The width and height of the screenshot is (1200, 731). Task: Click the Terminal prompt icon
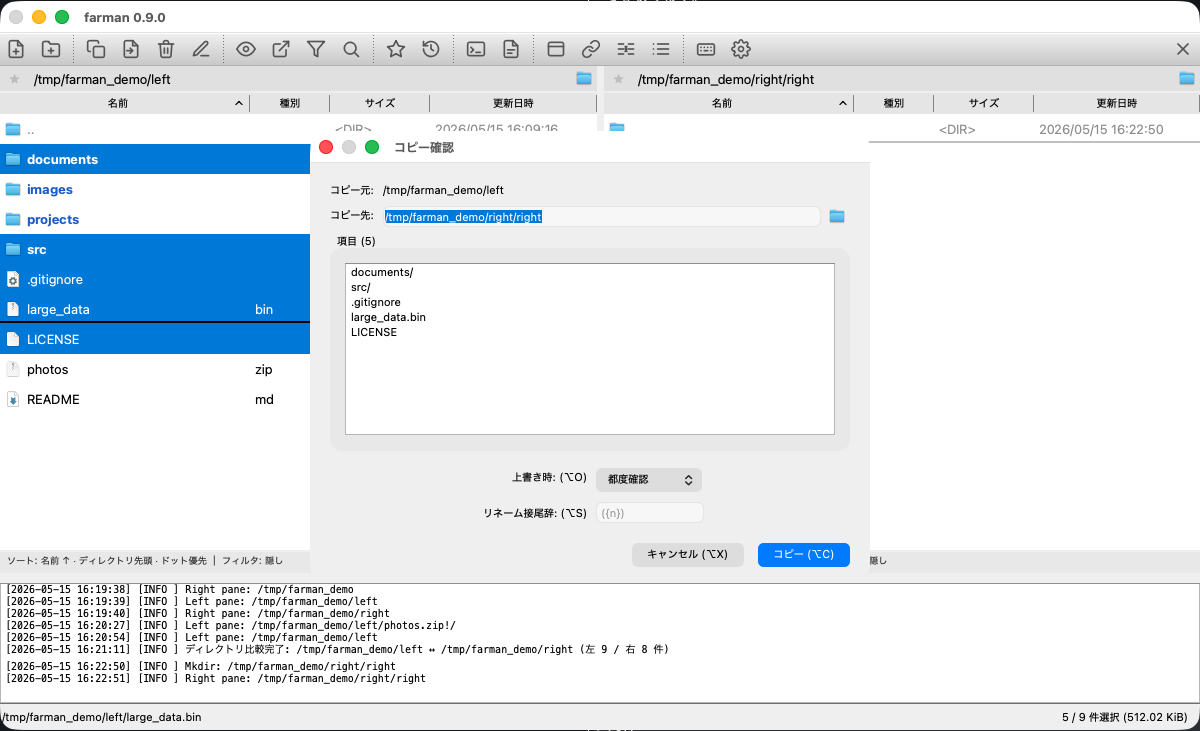coord(476,48)
